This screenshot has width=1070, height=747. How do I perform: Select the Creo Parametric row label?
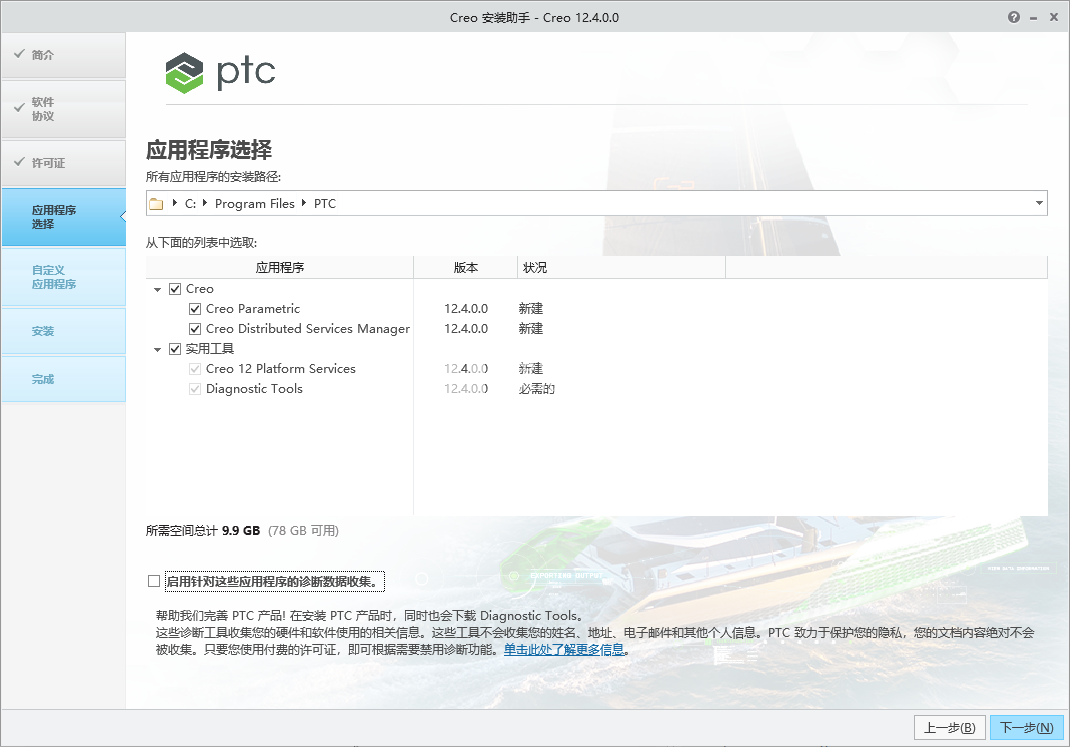tap(252, 309)
